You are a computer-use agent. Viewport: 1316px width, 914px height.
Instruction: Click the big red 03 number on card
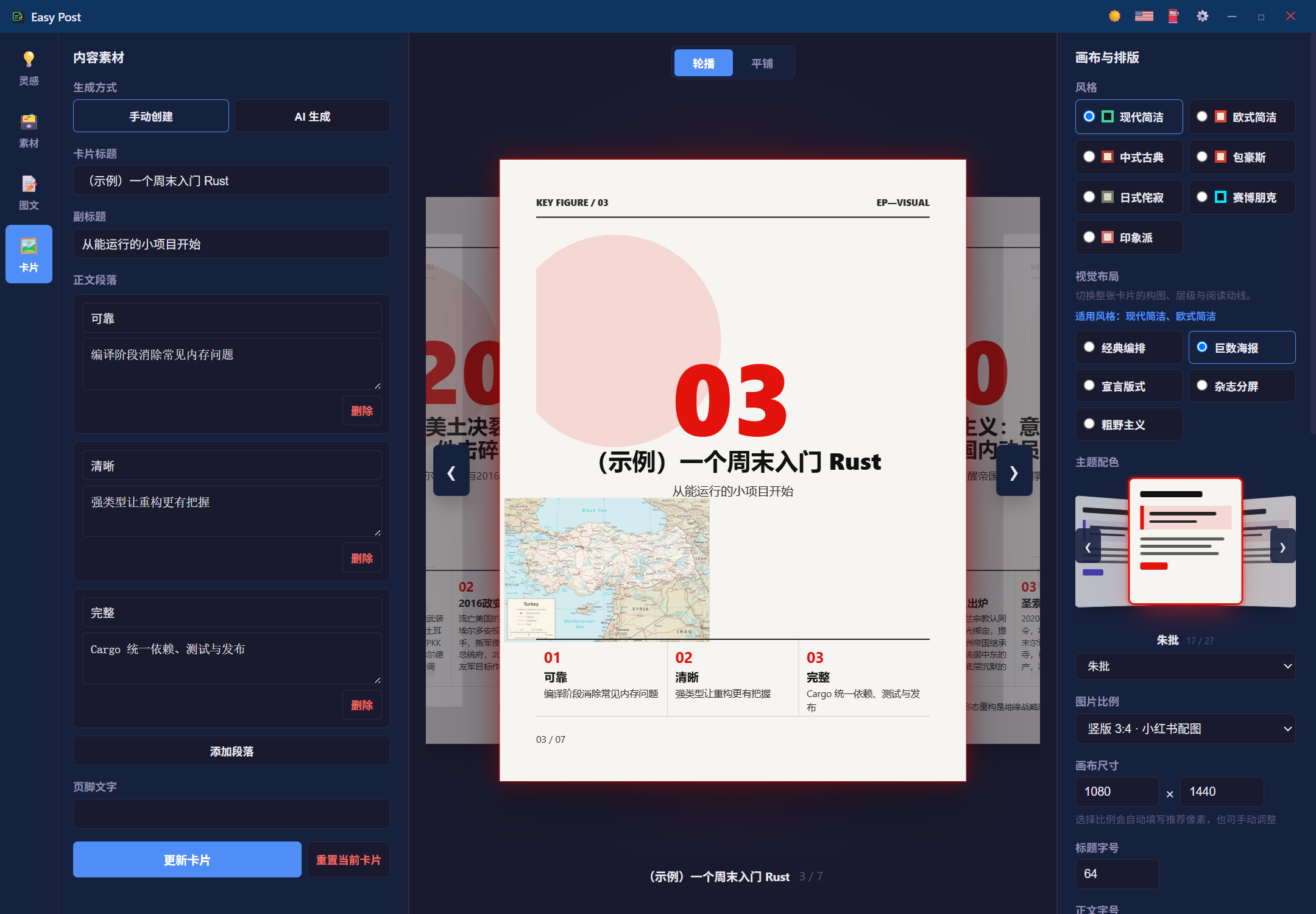pos(731,400)
